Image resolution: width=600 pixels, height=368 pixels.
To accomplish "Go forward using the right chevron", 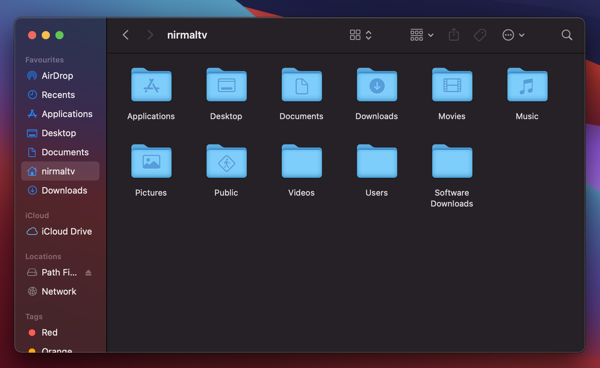I will 150,35.
